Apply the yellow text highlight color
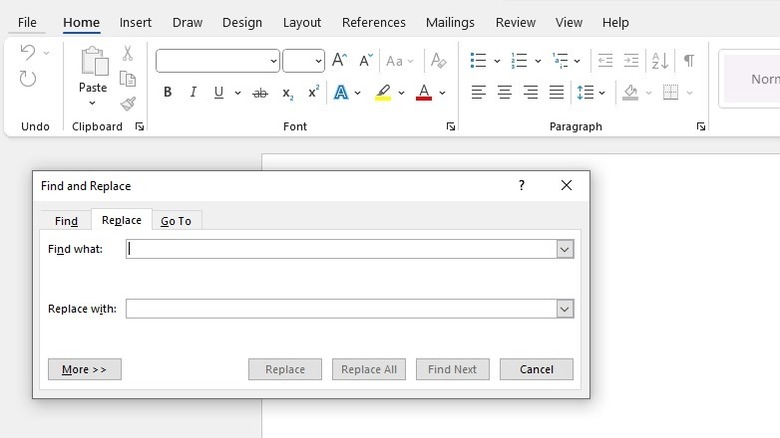780x438 pixels. pos(383,93)
